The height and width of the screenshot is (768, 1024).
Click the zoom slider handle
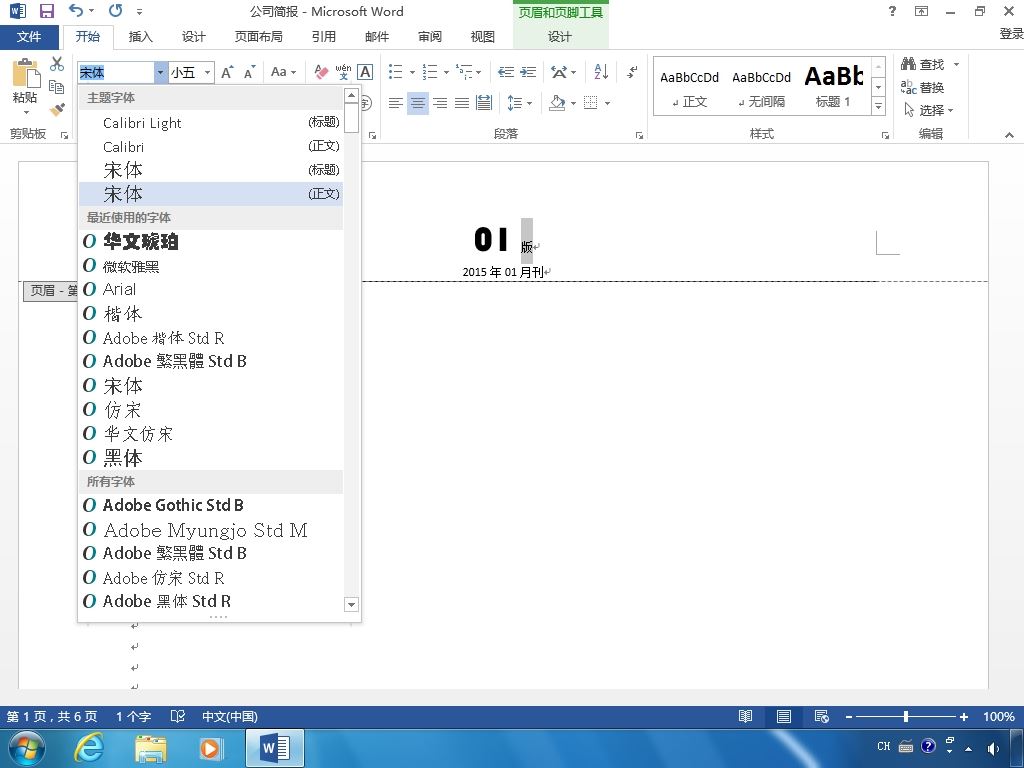906,716
